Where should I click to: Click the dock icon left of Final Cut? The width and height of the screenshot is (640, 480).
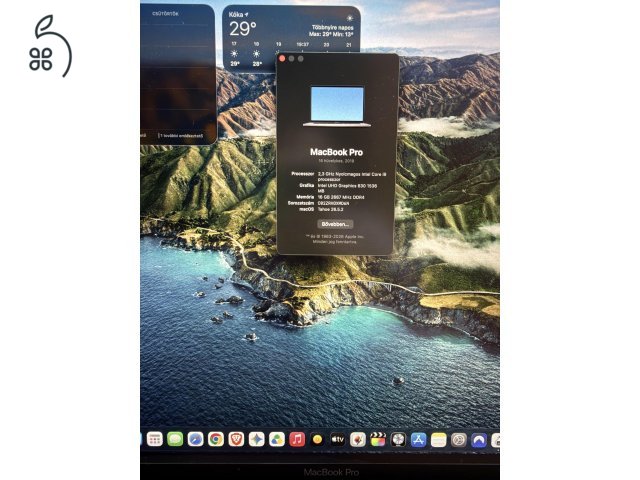click(x=358, y=440)
